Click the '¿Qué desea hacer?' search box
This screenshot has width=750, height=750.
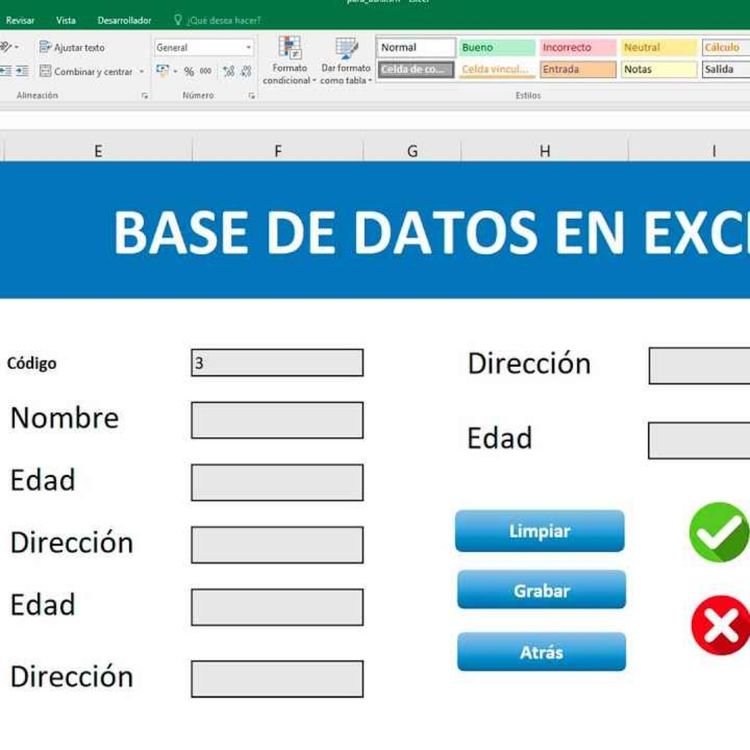pyautogui.click(x=224, y=21)
